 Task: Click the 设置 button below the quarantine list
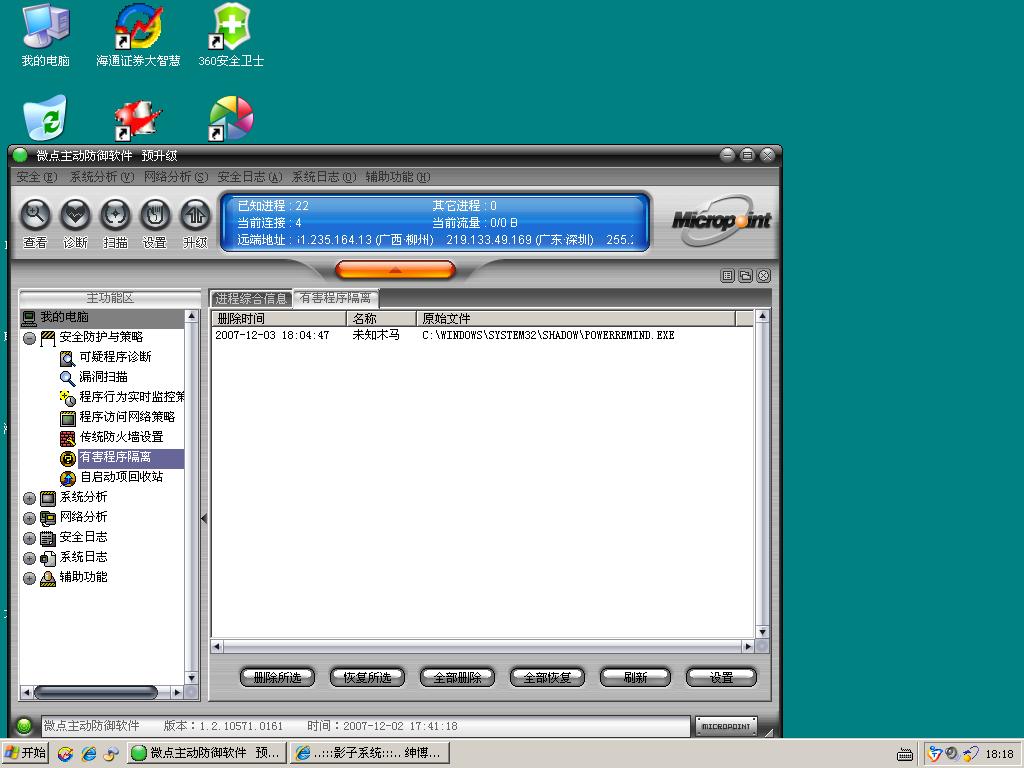tap(722, 678)
